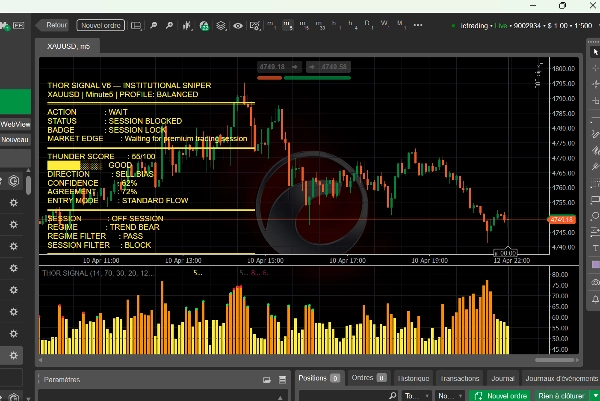Viewport: 600px width, 401px height.
Task: Click the green Nouvel ordre button at bottom
Action: [x=499, y=395]
